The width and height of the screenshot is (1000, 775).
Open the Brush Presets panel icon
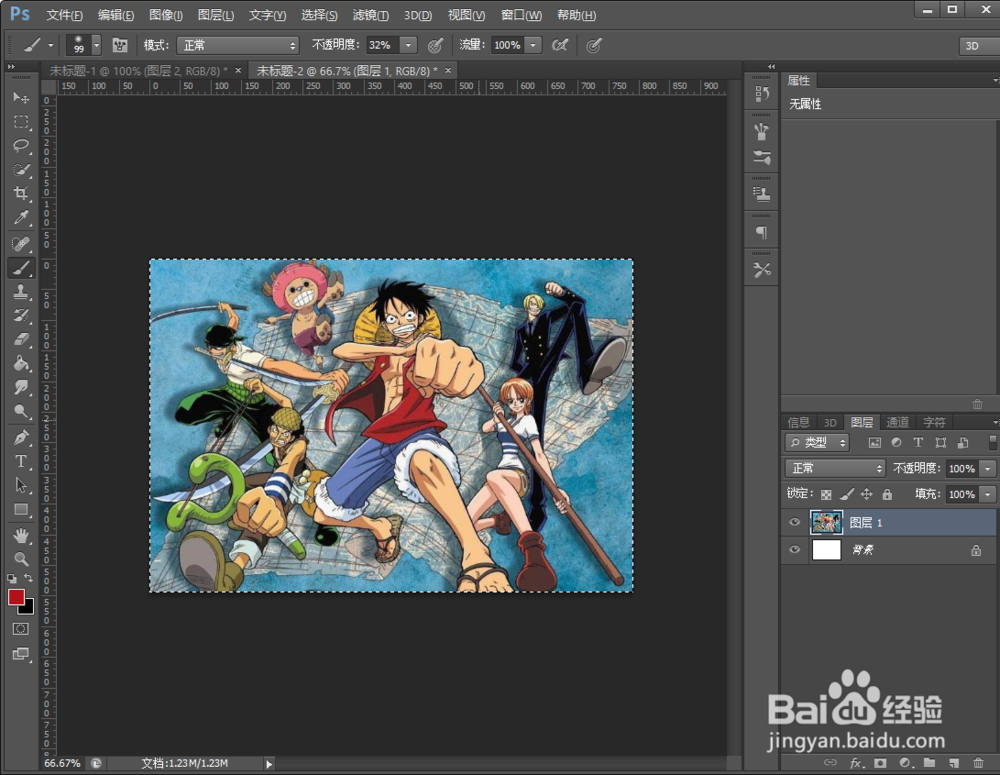(x=761, y=157)
